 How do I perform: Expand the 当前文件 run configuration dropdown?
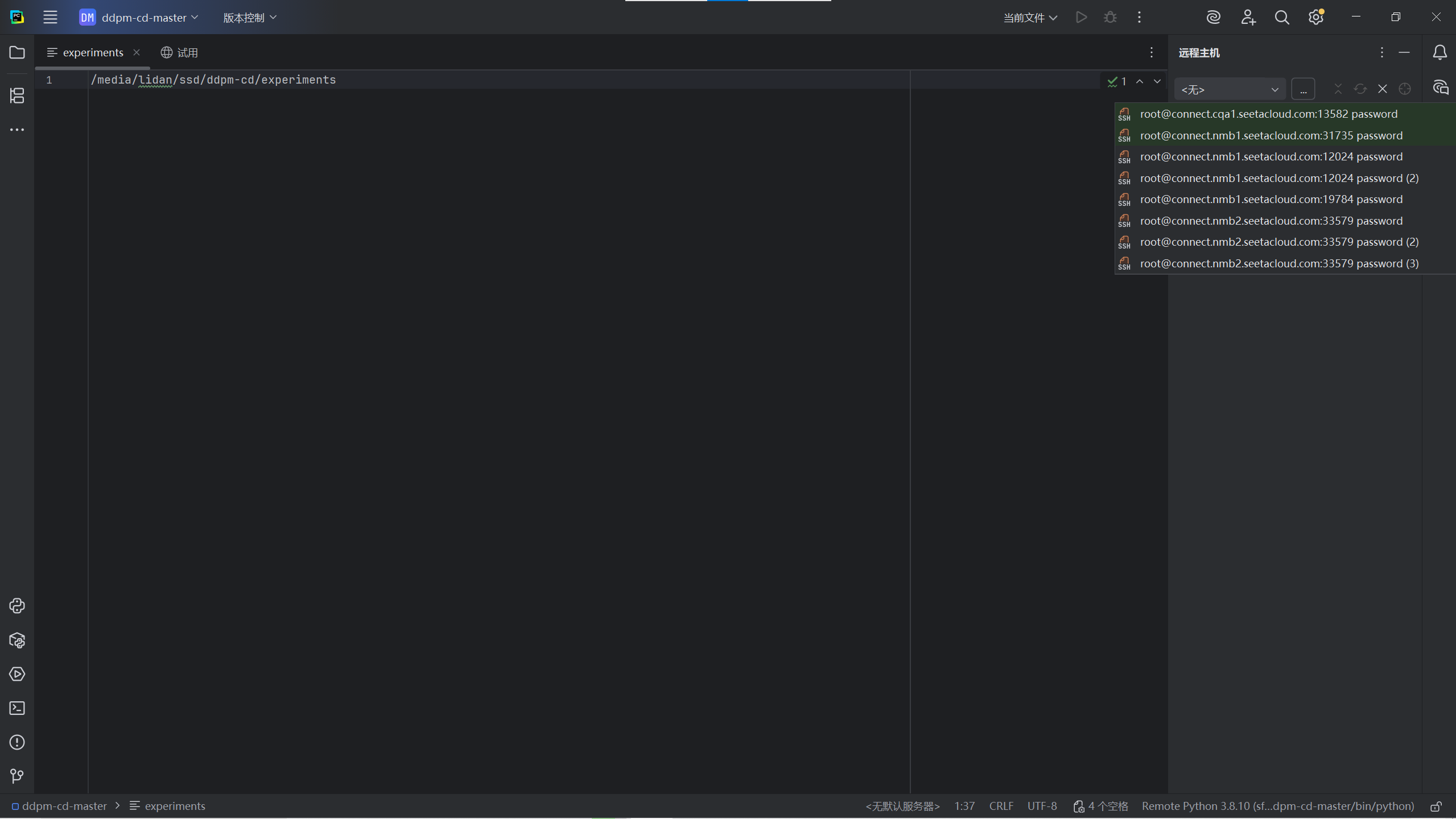tap(1030, 18)
